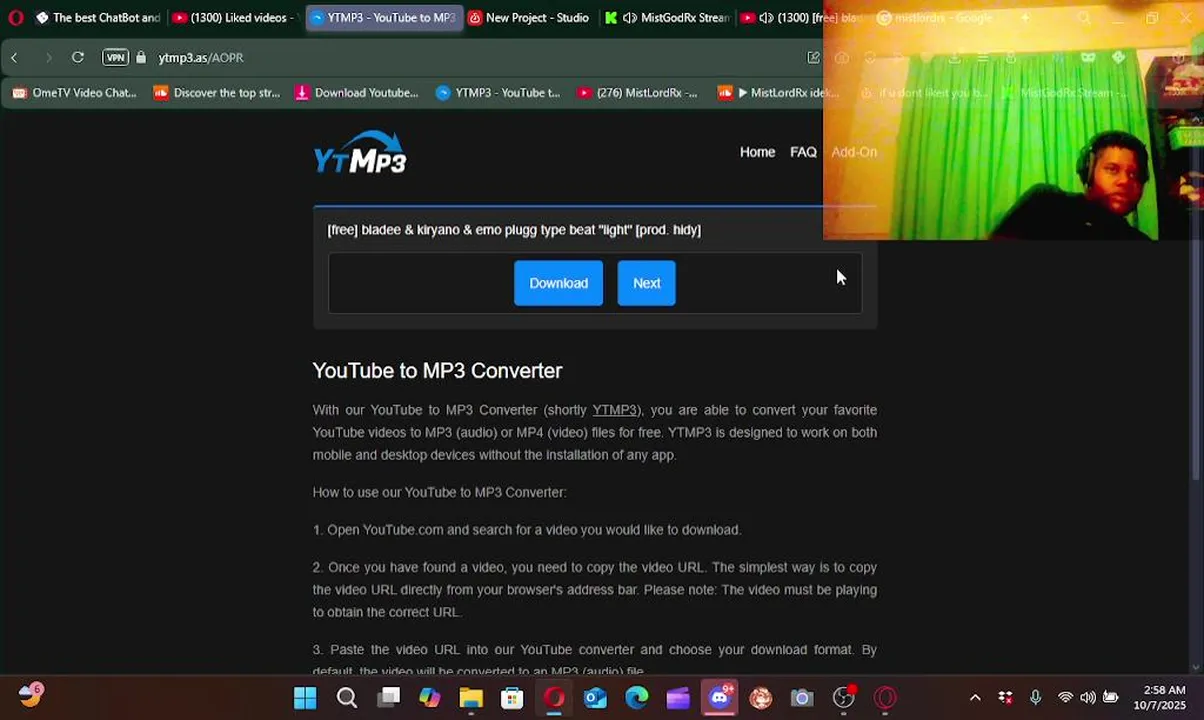Open Microsoft Edge from taskbar
The image size is (1204, 720).
pos(637,698)
